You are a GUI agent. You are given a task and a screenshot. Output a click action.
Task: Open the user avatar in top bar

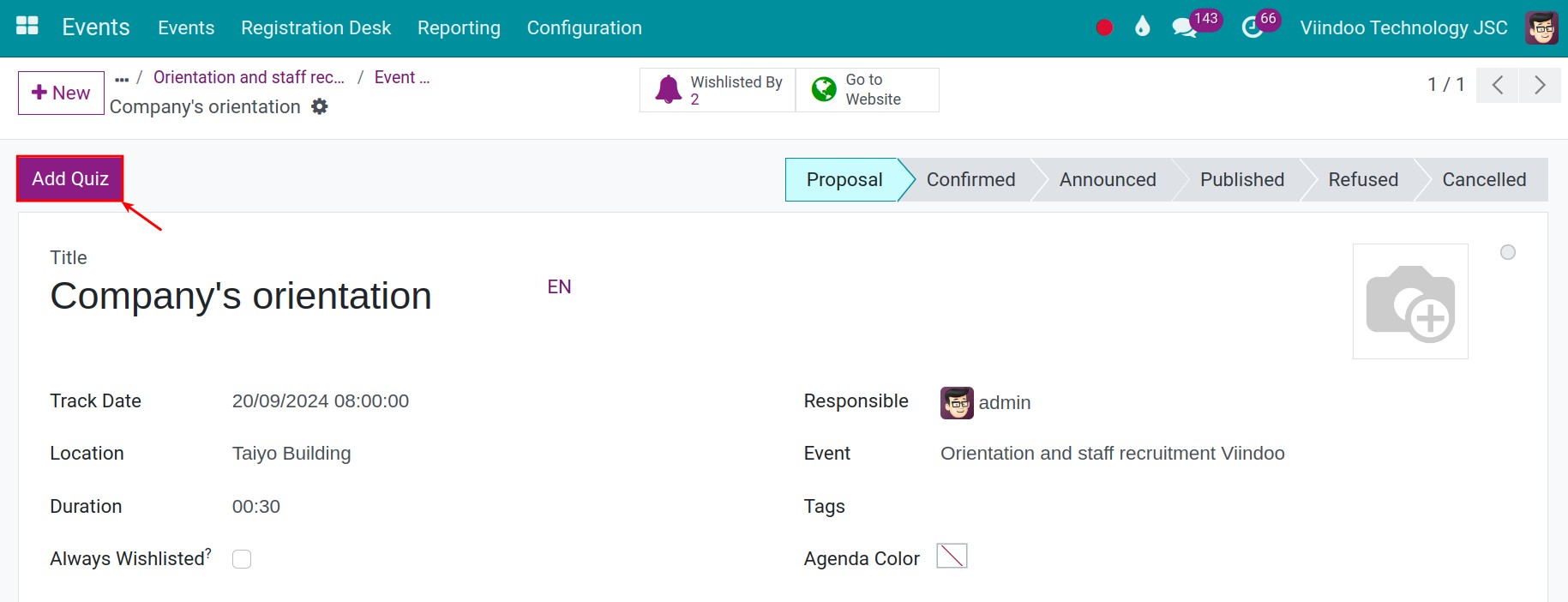click(1541, 27)
